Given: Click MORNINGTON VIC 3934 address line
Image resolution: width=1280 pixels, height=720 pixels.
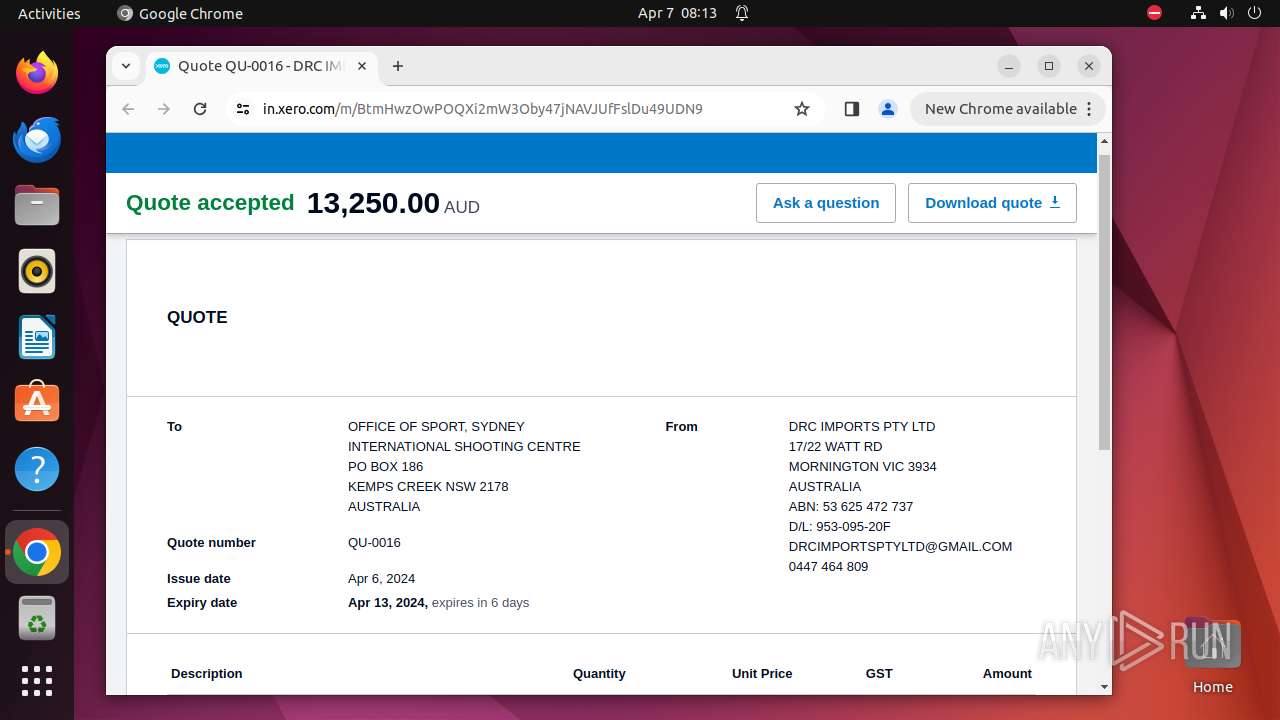Looking at the screenshot, I should [x=863, y=466].
